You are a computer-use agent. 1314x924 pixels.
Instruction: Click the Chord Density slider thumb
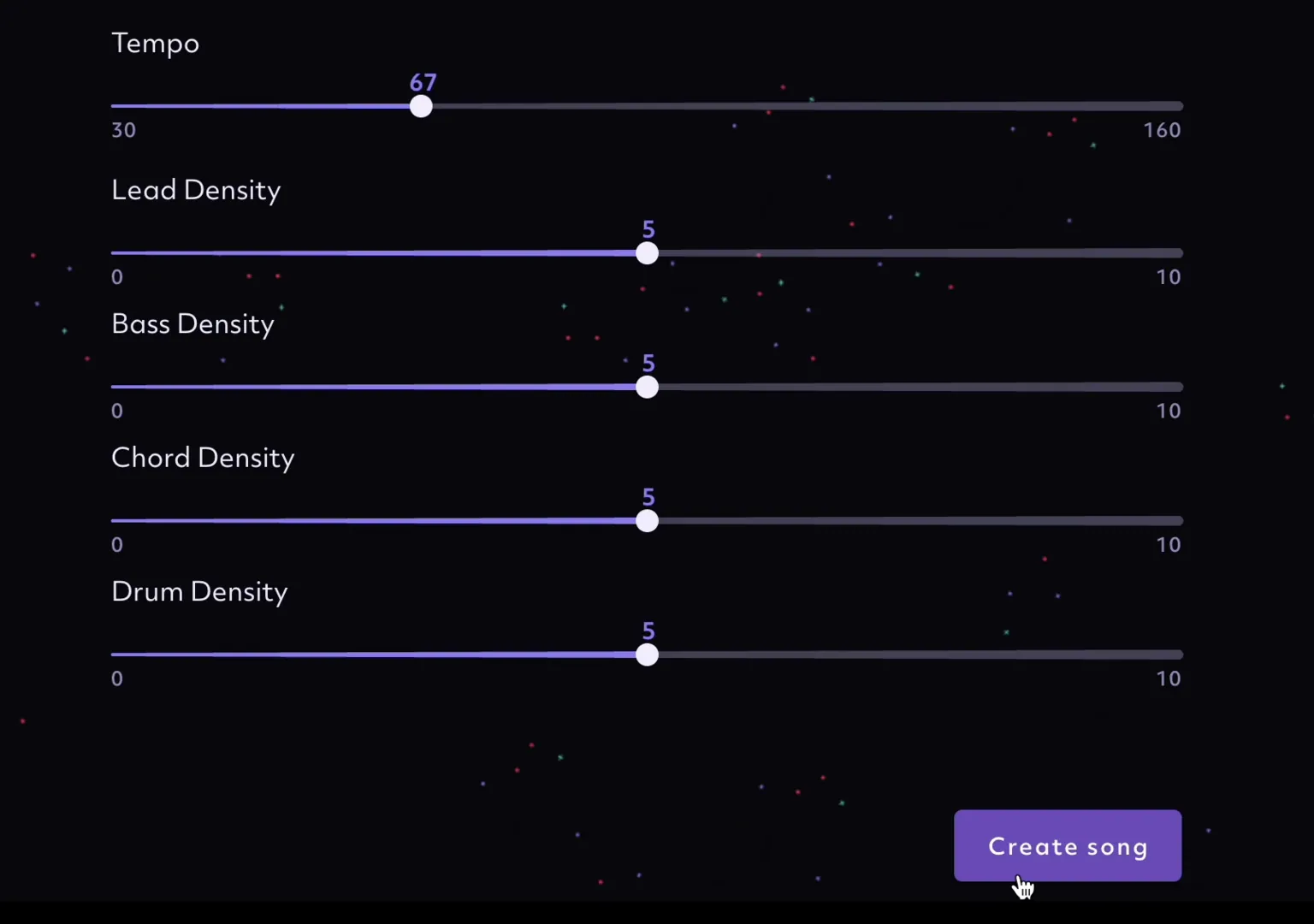point(648,521)
